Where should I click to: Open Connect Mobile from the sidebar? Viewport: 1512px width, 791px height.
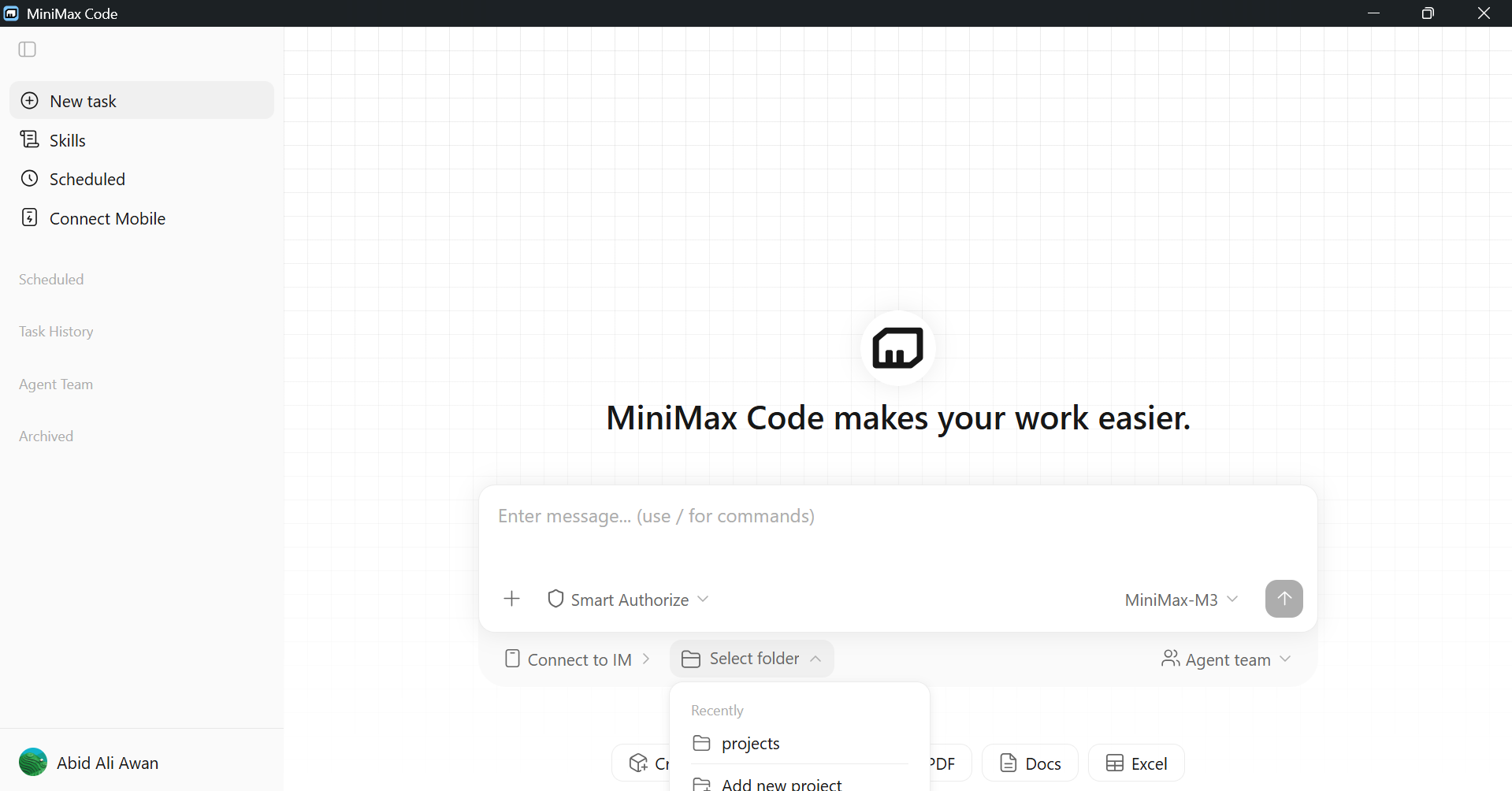pos(142,218)
